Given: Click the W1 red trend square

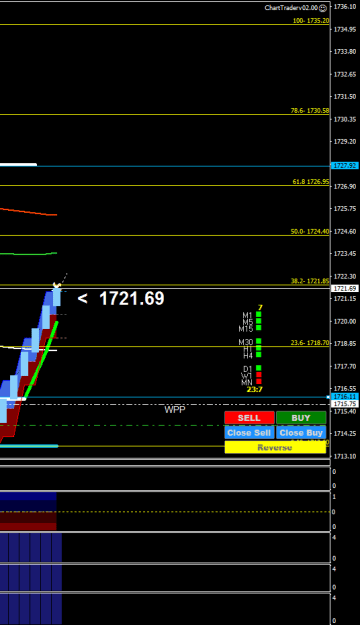Looking at the screenshot, I should point(259,375).
